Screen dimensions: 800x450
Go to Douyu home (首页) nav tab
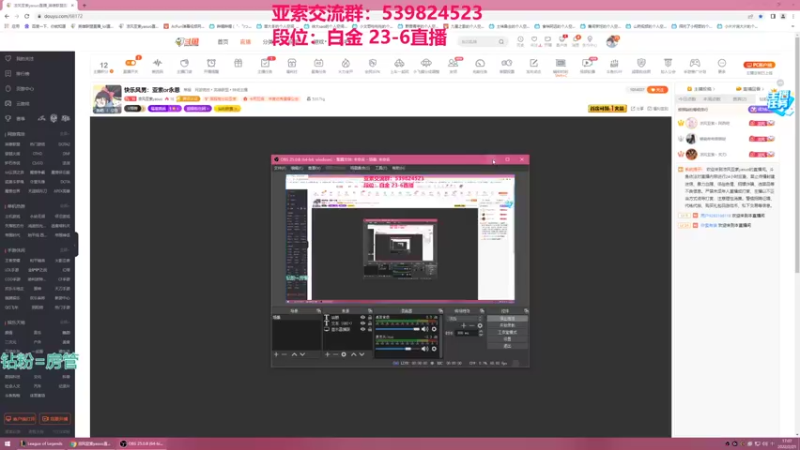pyautogui.click(x=223, y=42)
